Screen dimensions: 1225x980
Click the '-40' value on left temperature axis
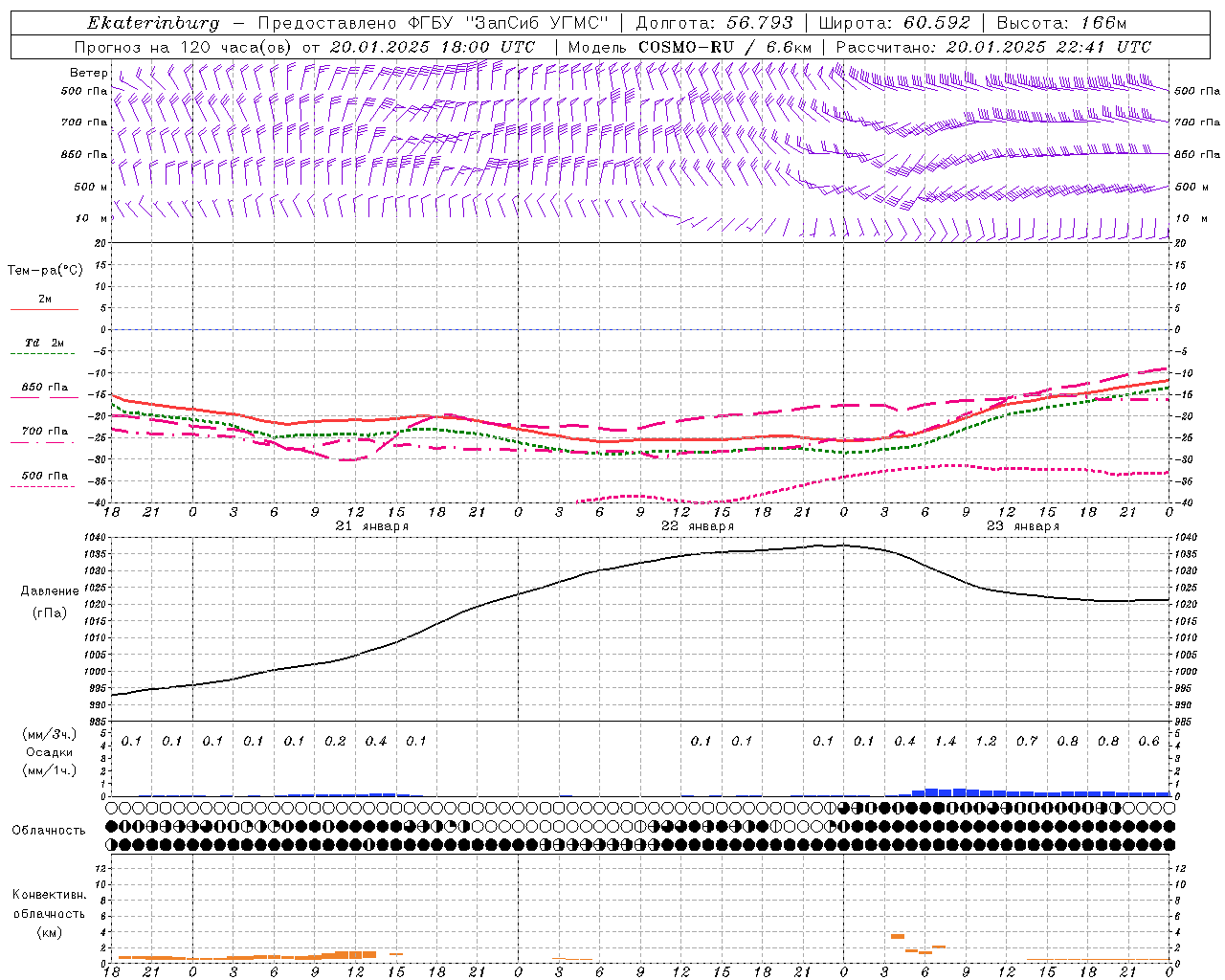(98, 503)
